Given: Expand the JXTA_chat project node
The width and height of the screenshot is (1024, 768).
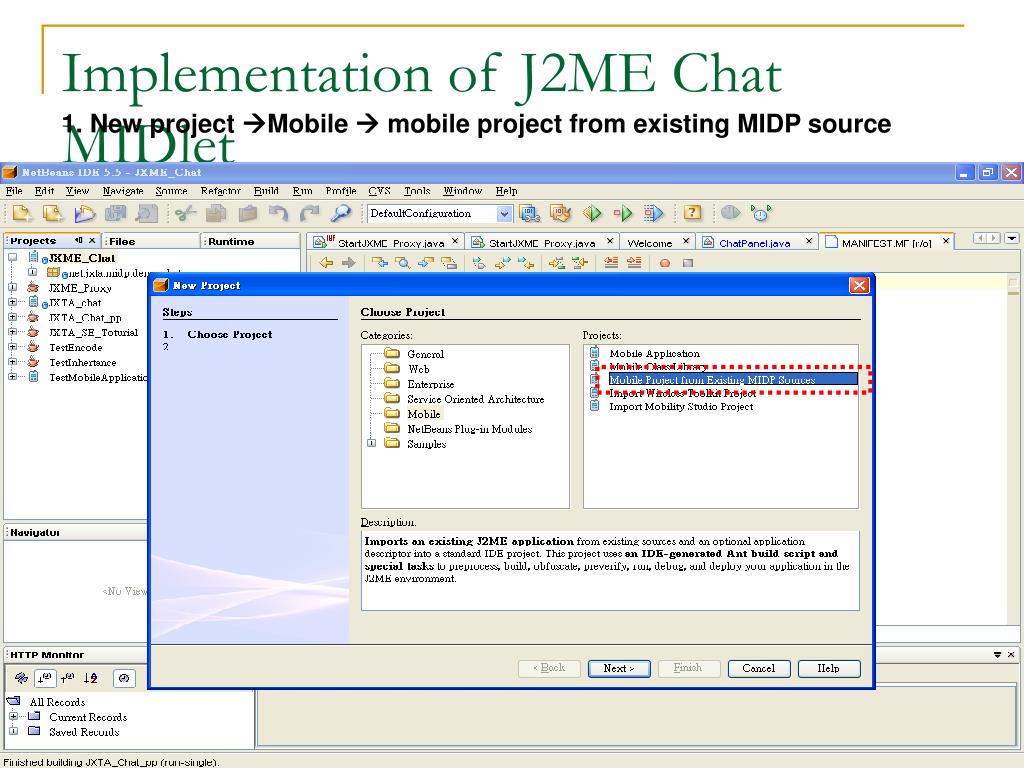Looking at the screenshot, I should tap(12, 302).
